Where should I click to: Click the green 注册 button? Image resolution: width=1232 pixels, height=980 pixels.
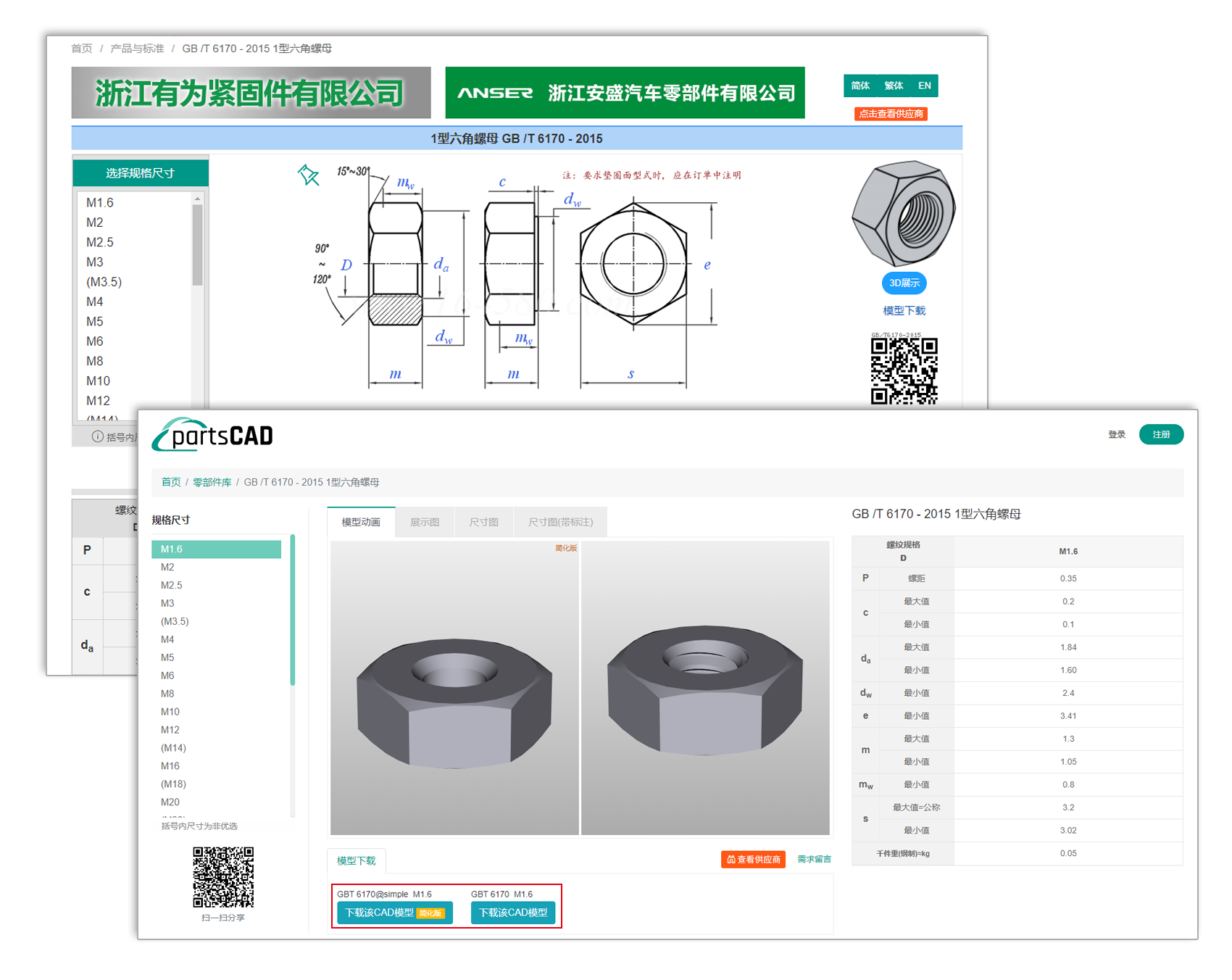1161,434
